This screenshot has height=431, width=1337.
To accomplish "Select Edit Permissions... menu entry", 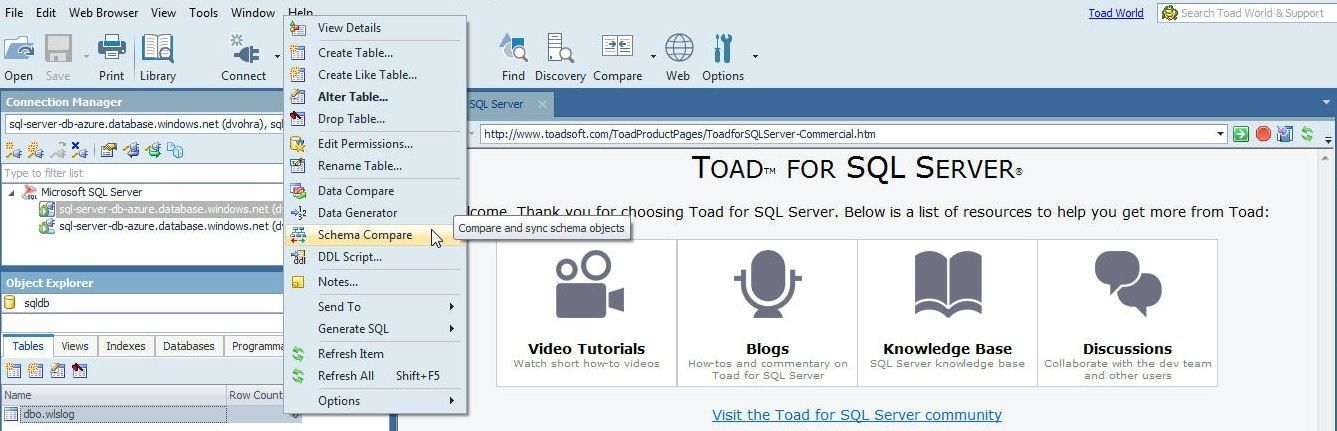I will [376, 143].
